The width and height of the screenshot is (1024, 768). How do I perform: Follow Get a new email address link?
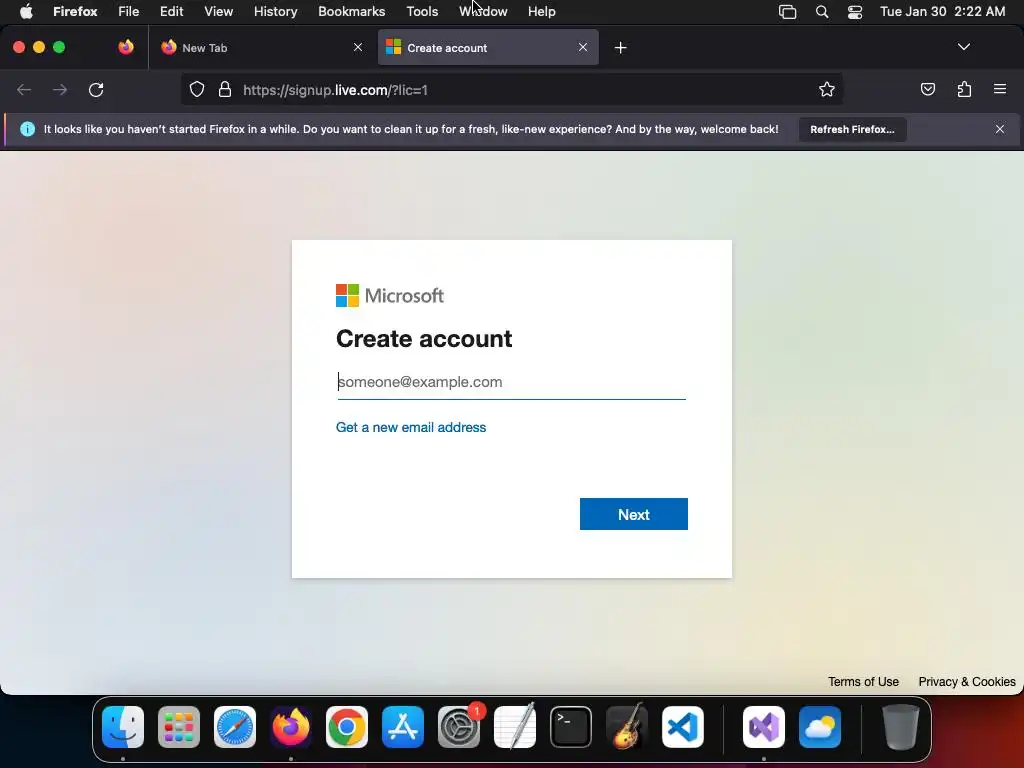pos(411,427)
